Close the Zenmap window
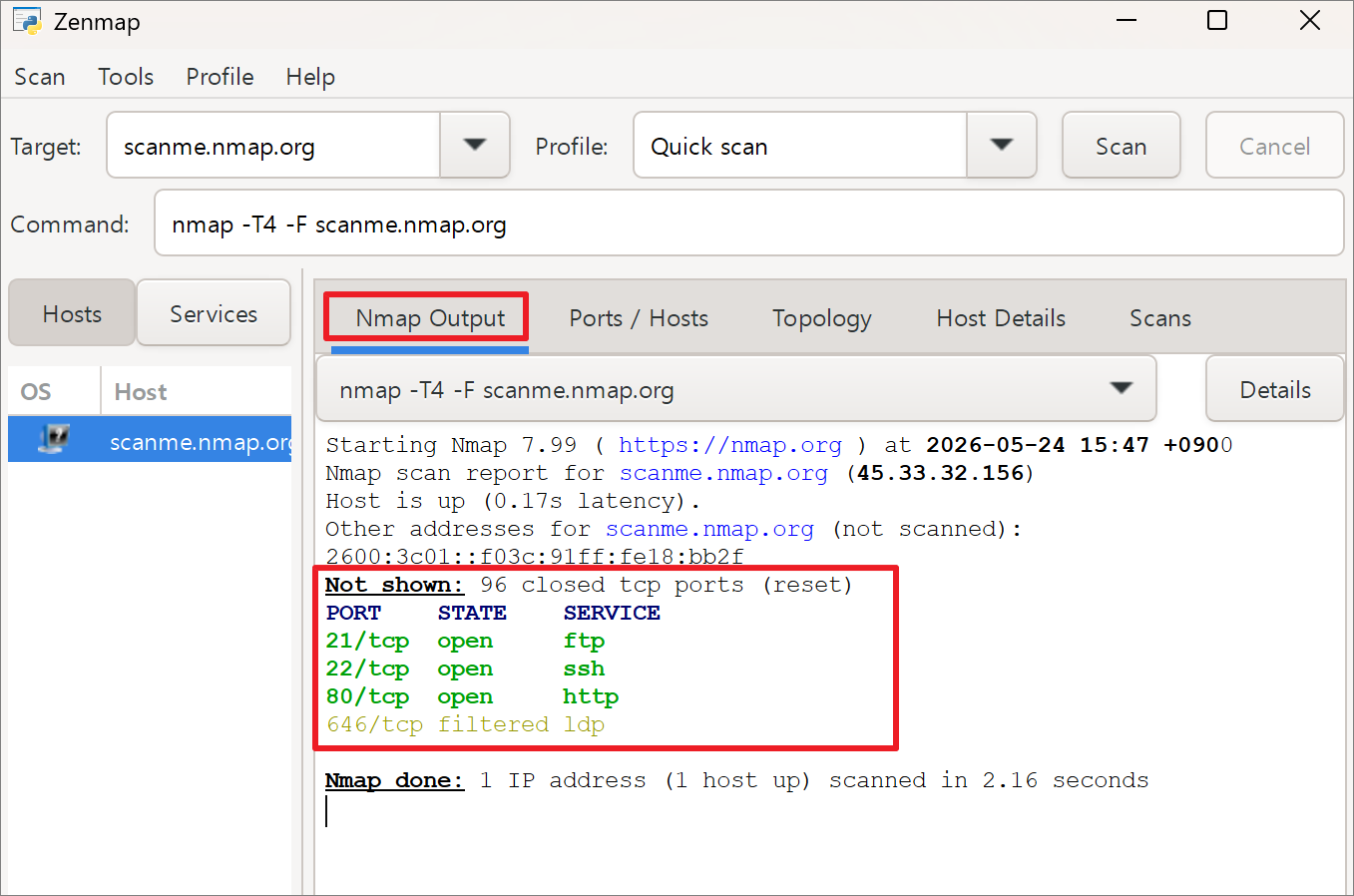Viewport: 1354px width, 896px height. (1310, 21)
